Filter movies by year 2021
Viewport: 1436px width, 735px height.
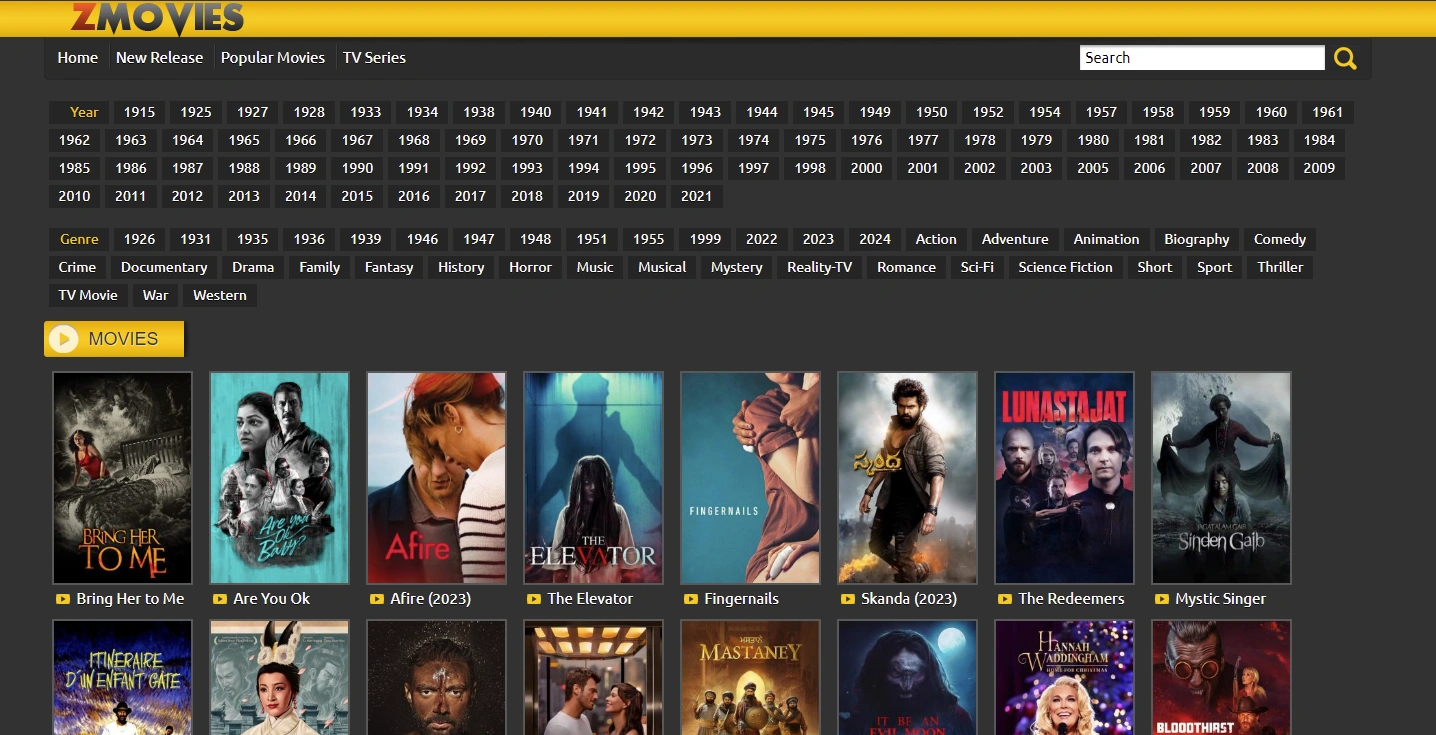pyautogui.click(x=696, y=196)
